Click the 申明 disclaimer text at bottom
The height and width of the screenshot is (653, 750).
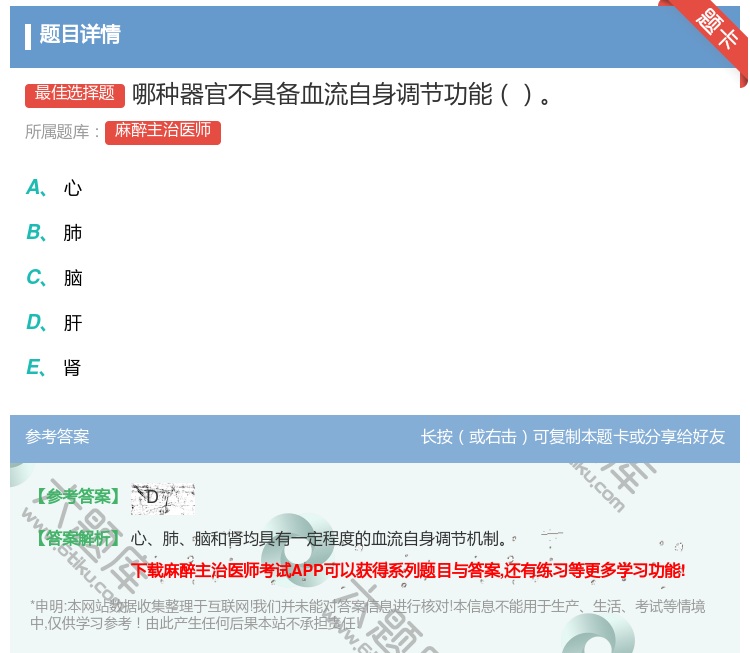coord(367,614)
